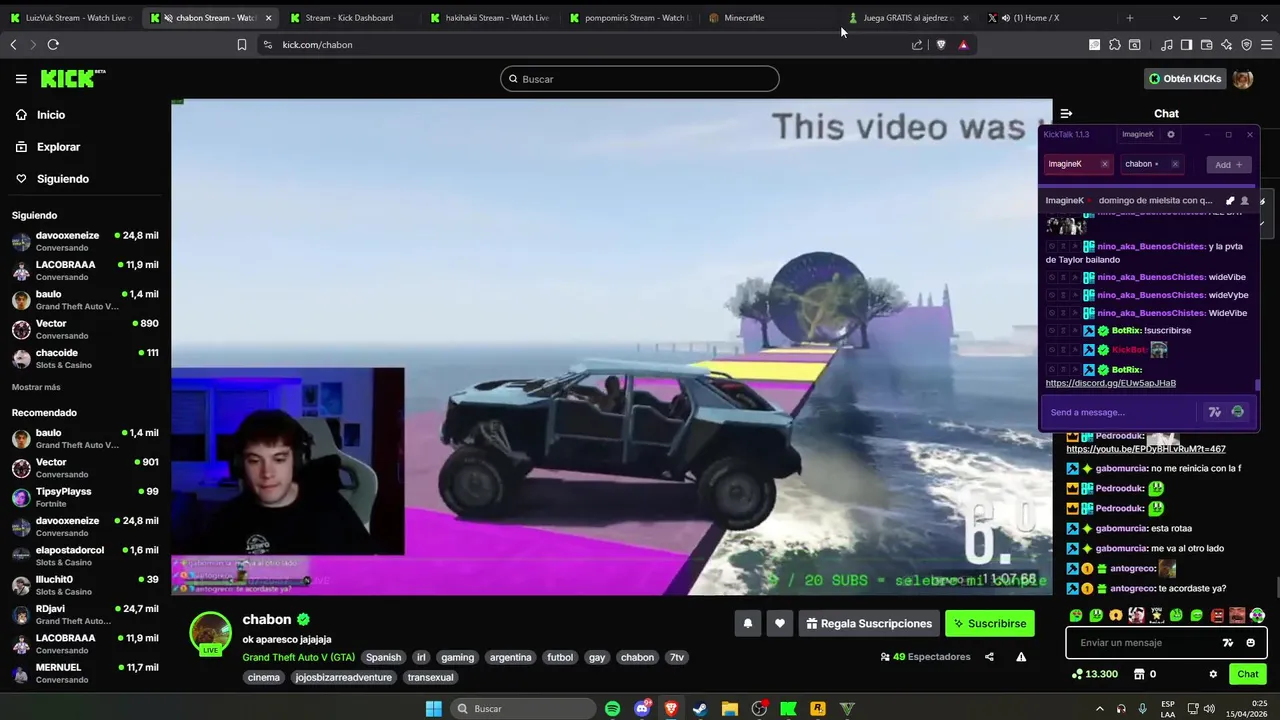The height and width of the screenshot is (720, 1280).
Task: Click the KICK logo
Action: coord(73,79)
